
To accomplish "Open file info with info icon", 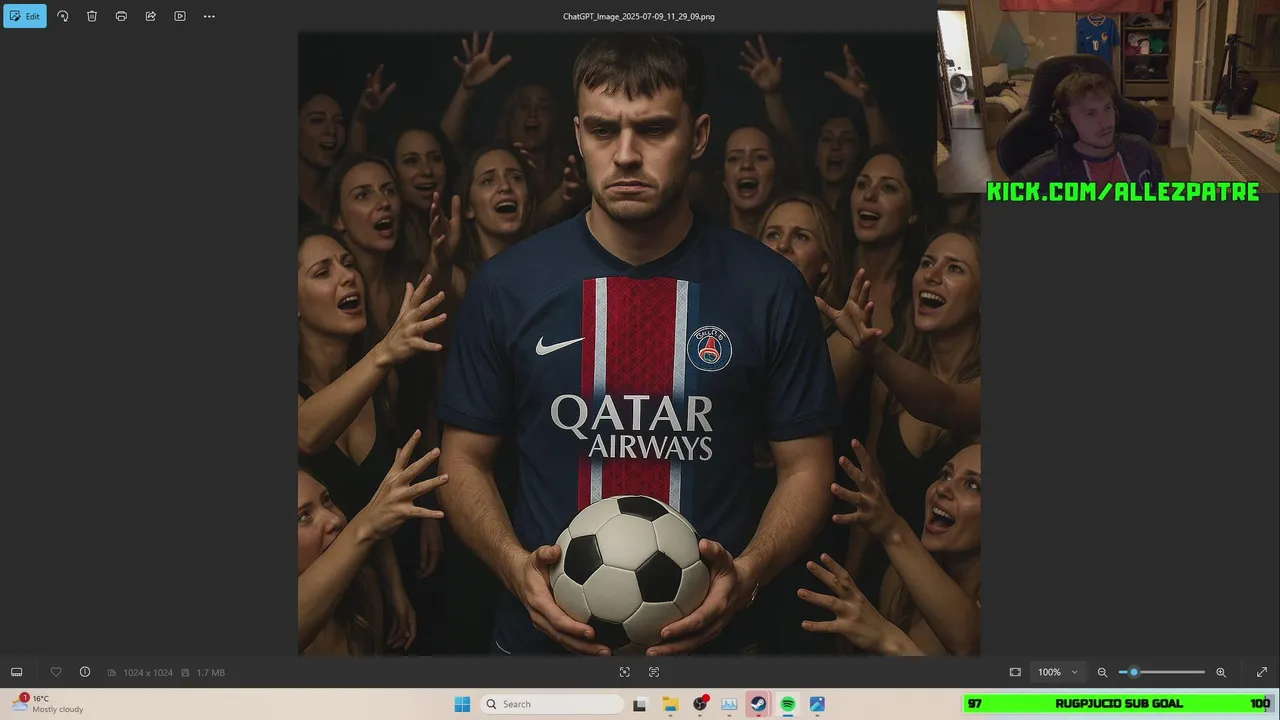I will [85, 672].
